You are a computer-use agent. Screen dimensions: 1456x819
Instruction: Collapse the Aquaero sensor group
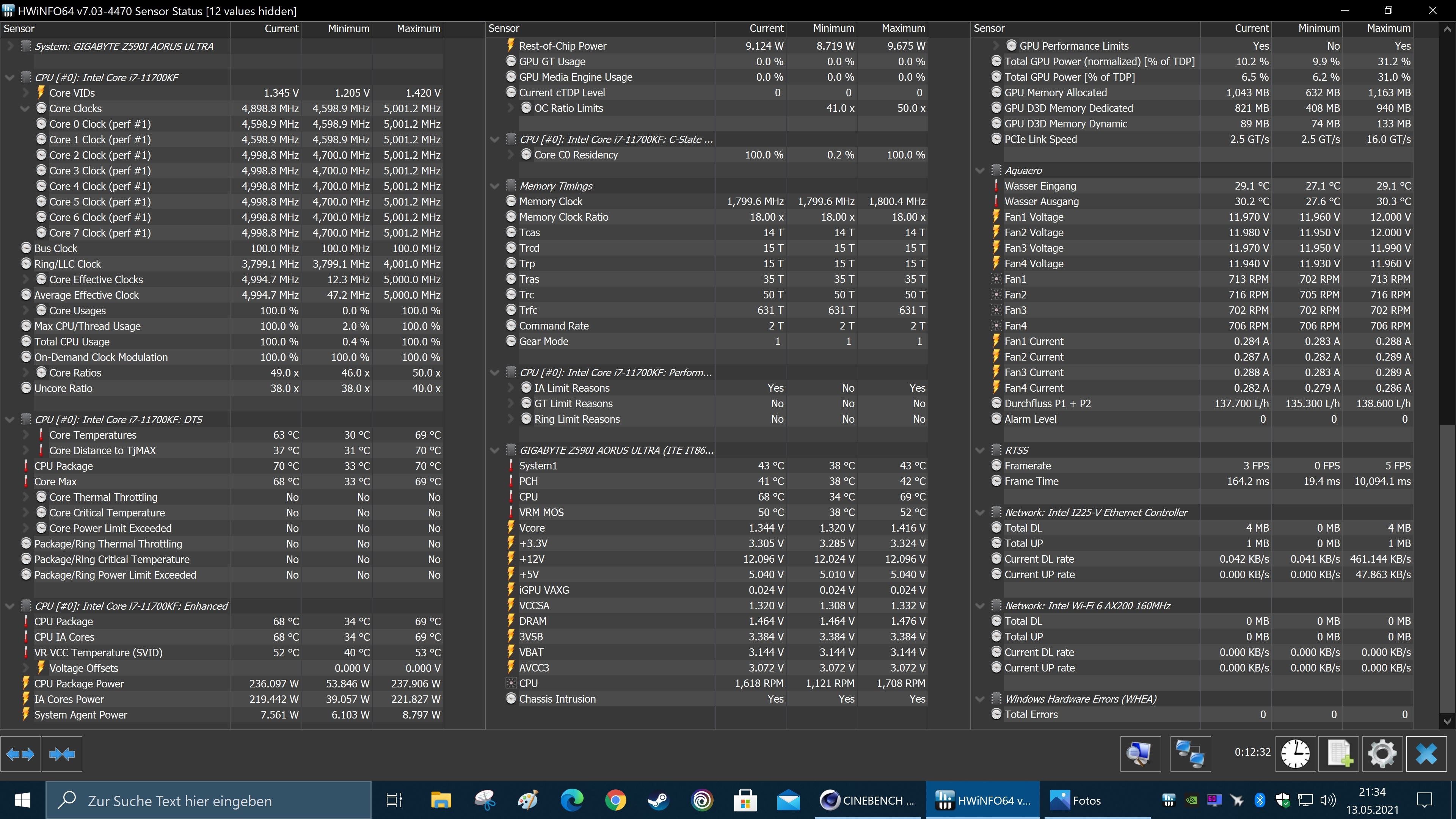pyautogui.click(x=979, y=171)
